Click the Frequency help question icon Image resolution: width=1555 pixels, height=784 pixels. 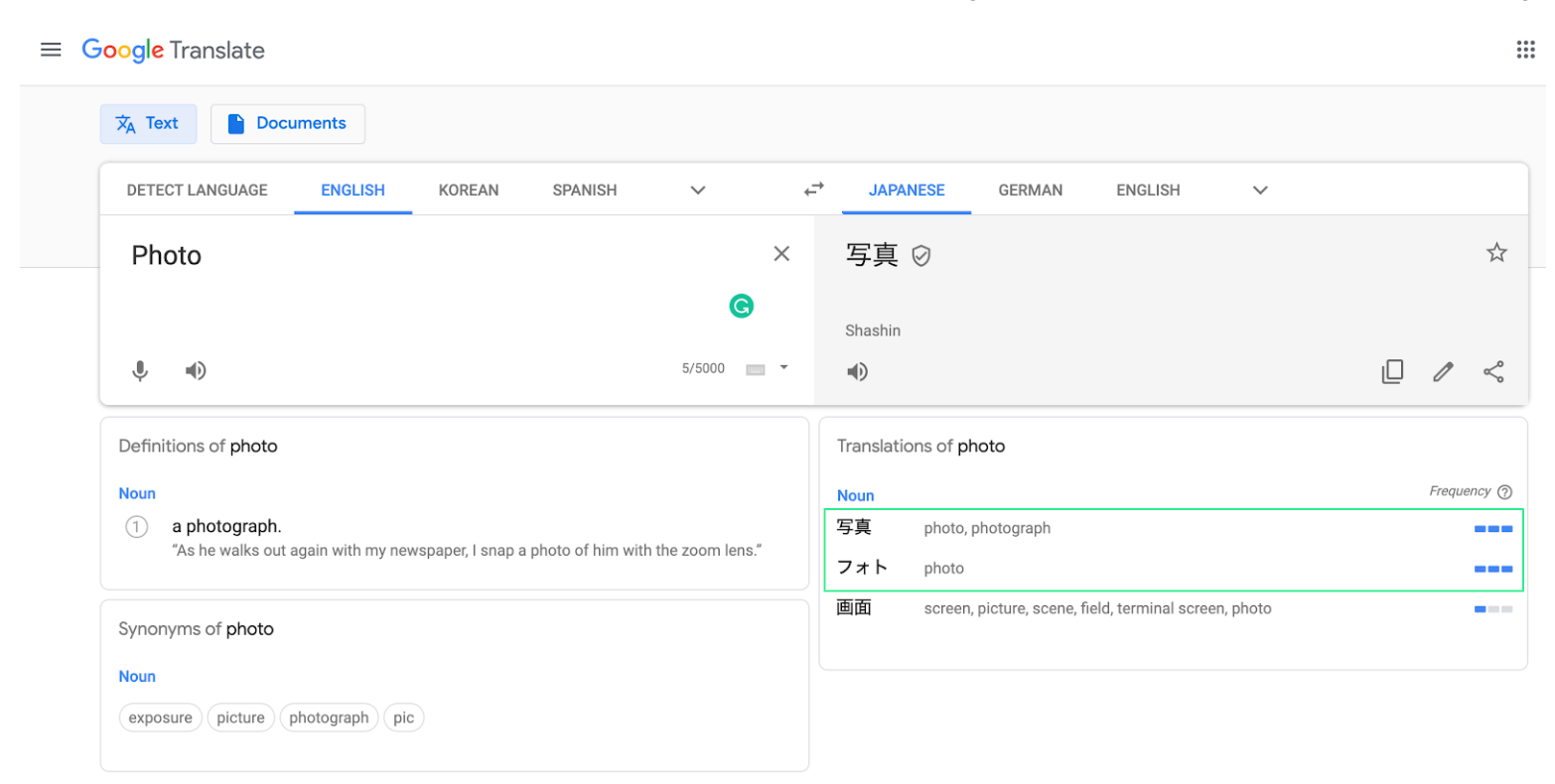(1504, 491)
